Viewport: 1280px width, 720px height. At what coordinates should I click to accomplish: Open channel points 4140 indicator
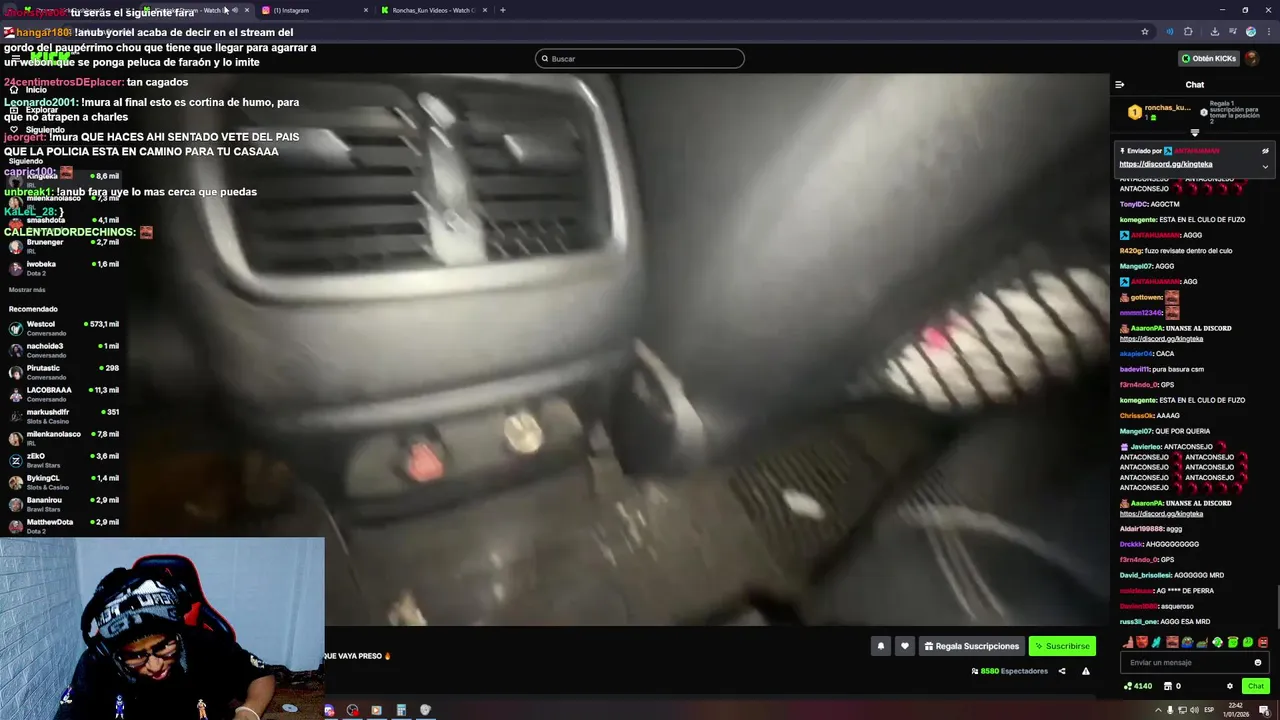[1138, 686]
